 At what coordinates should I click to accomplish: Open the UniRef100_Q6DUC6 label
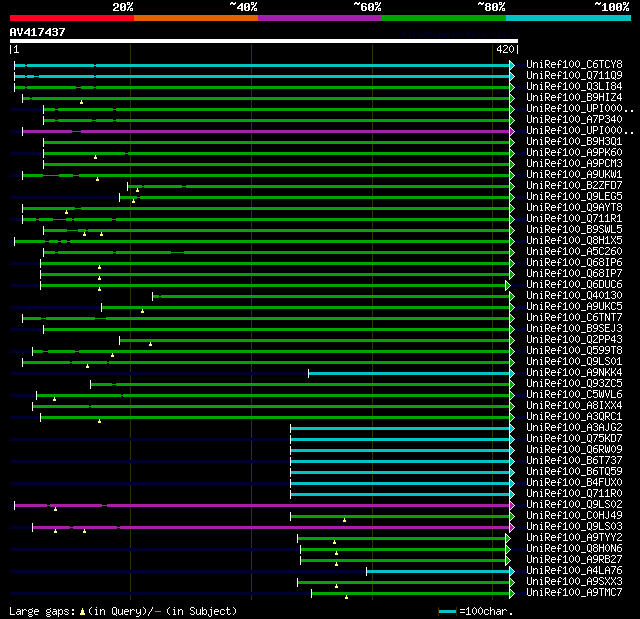click(x=574, y=285)
